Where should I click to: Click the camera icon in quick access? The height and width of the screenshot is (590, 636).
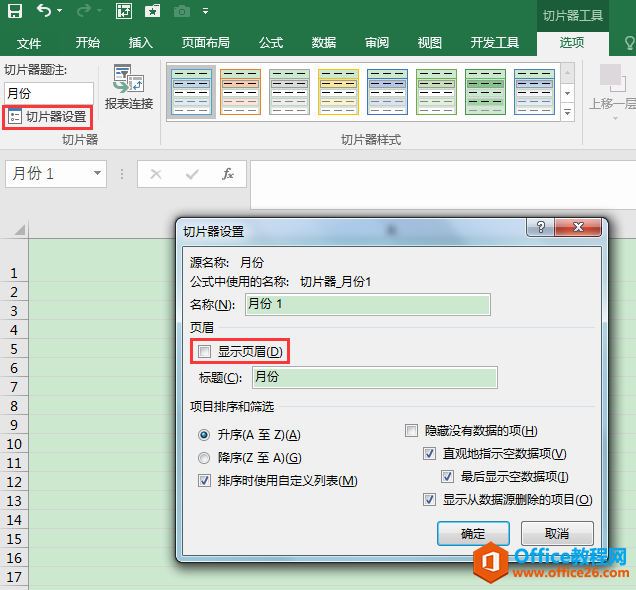point(182,11)
